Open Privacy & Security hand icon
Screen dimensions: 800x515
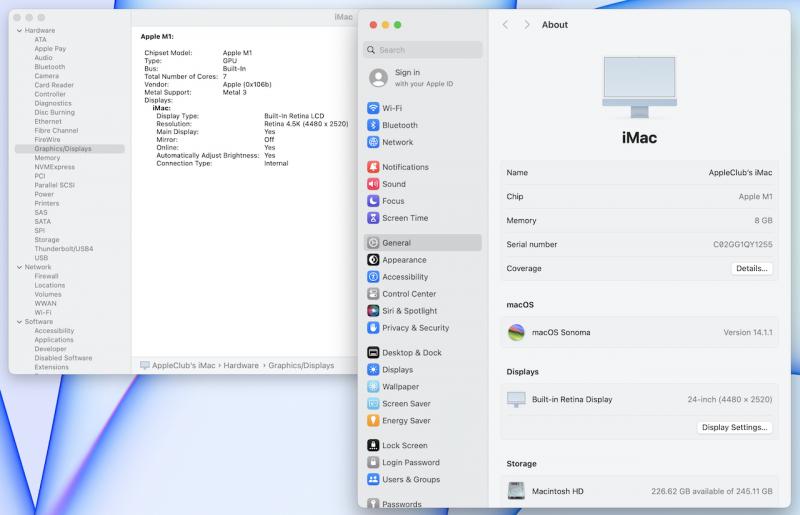(373, 328)
